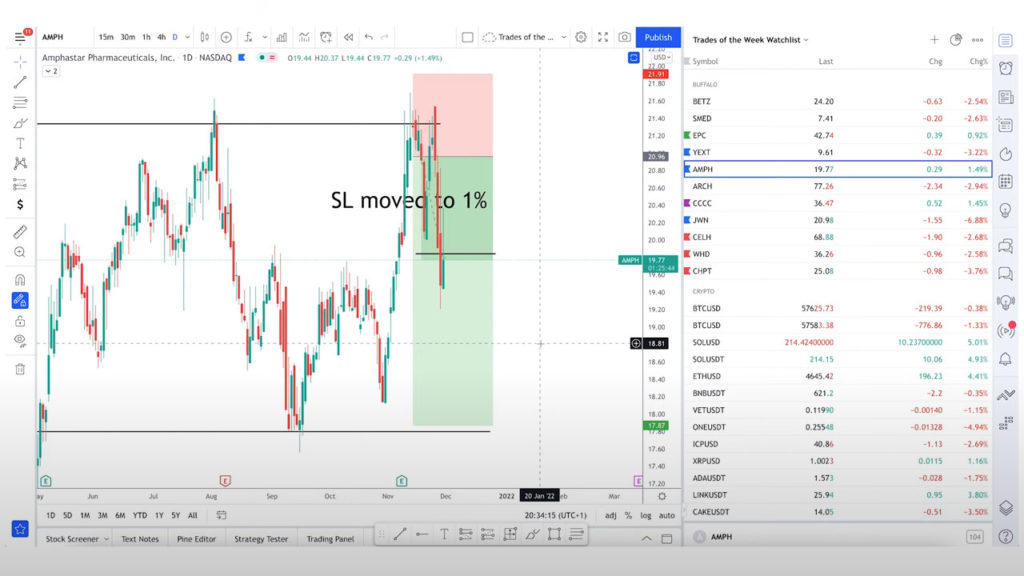The width and height of the screenshot is (1024, 576).
Task: Open the USD currency dropdown
Action: click(x=661, y=57)
